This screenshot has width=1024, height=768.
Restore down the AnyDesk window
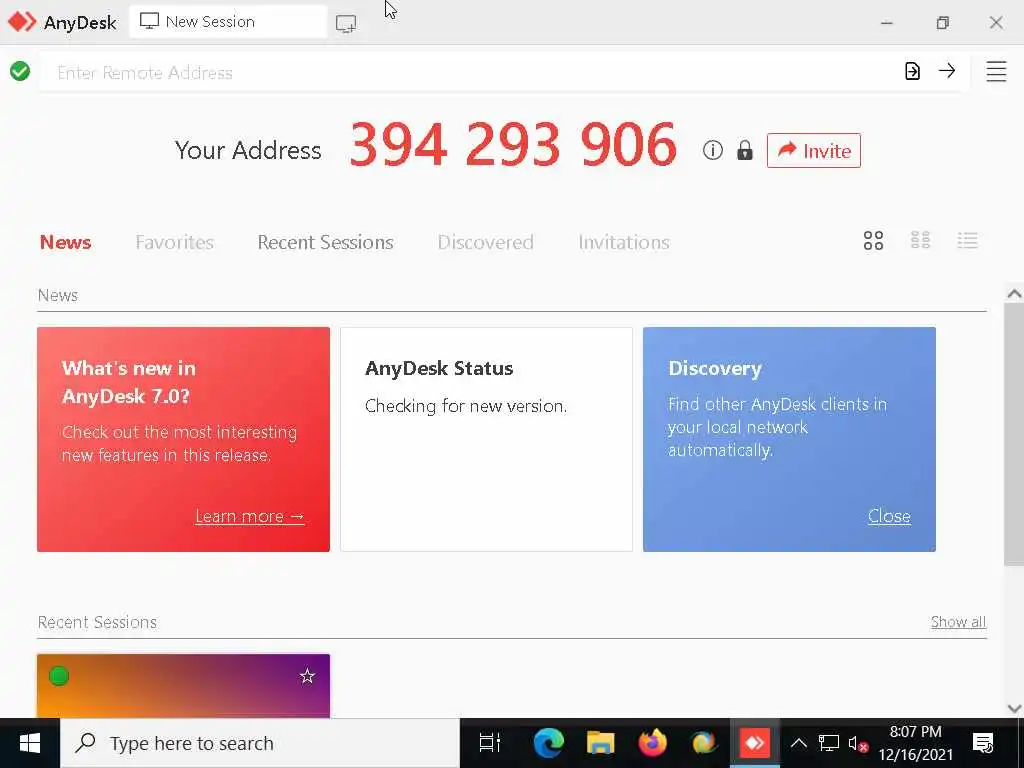942,23
